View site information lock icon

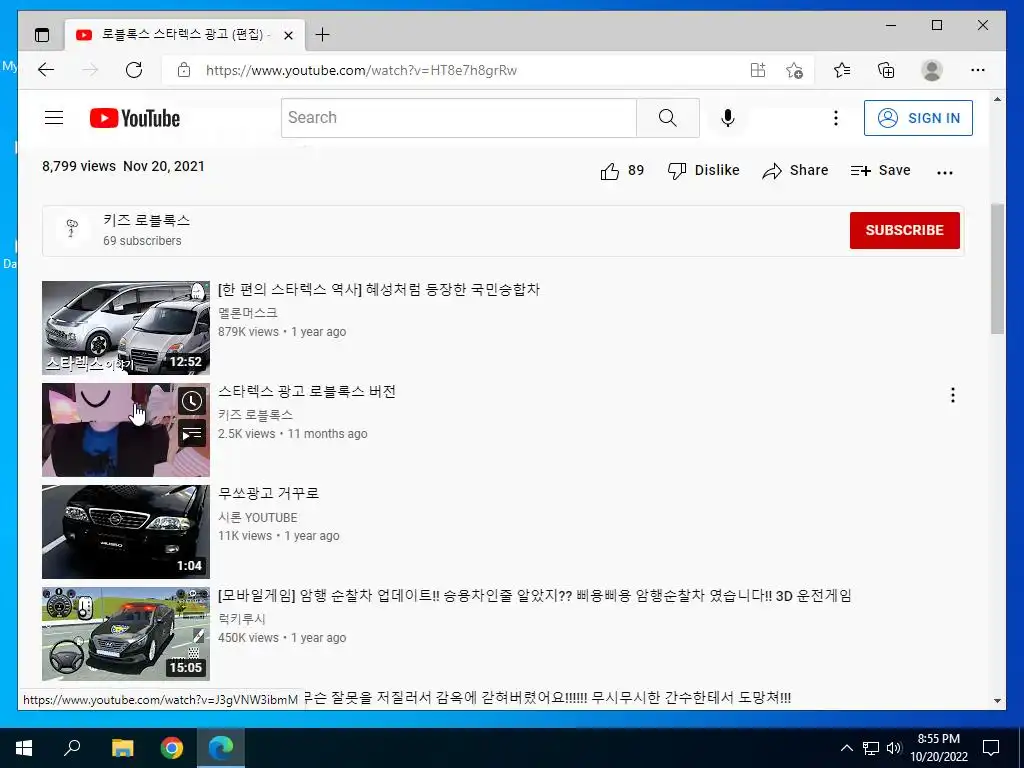click(184, 70)
